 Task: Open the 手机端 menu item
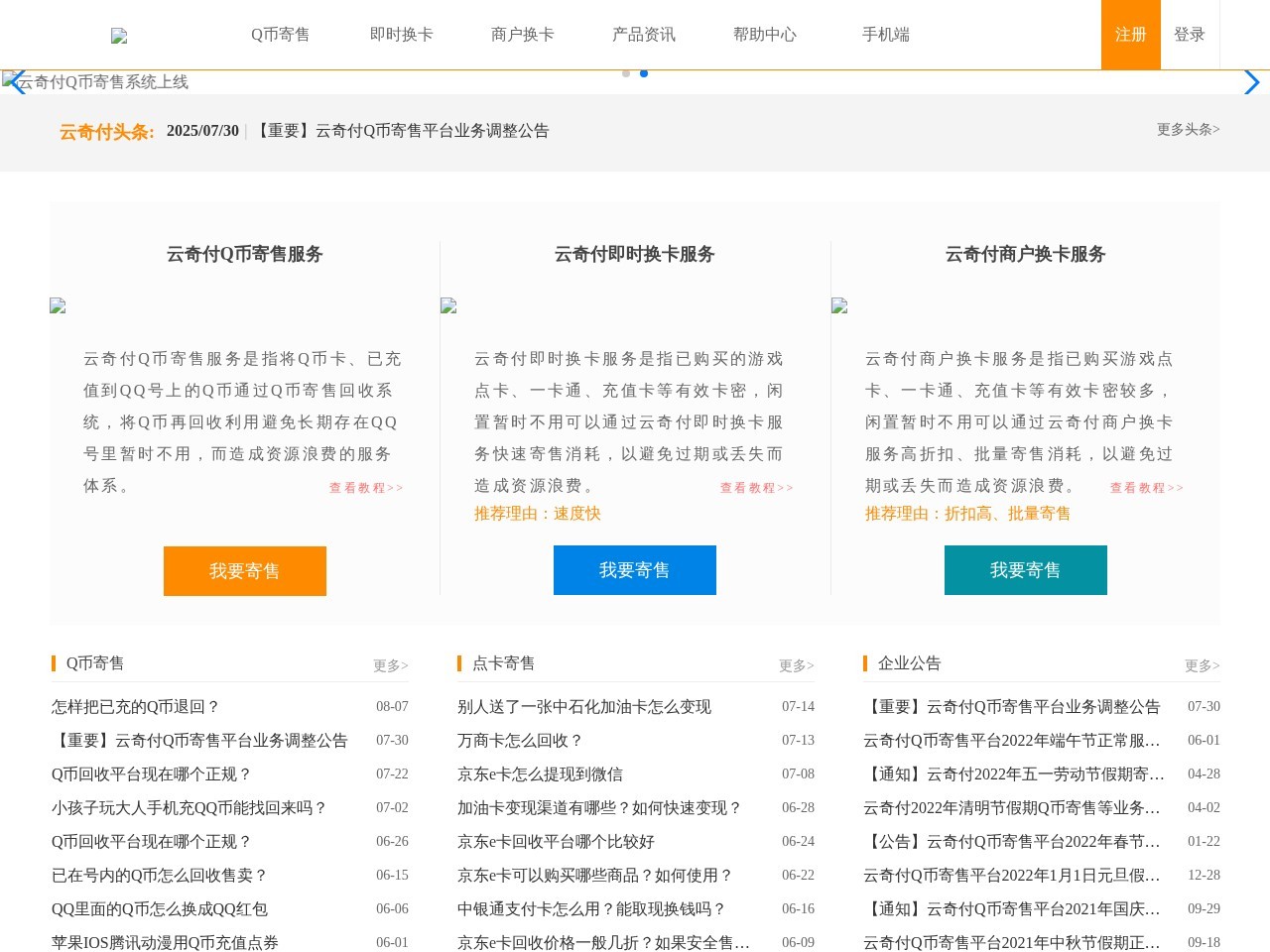886,34
